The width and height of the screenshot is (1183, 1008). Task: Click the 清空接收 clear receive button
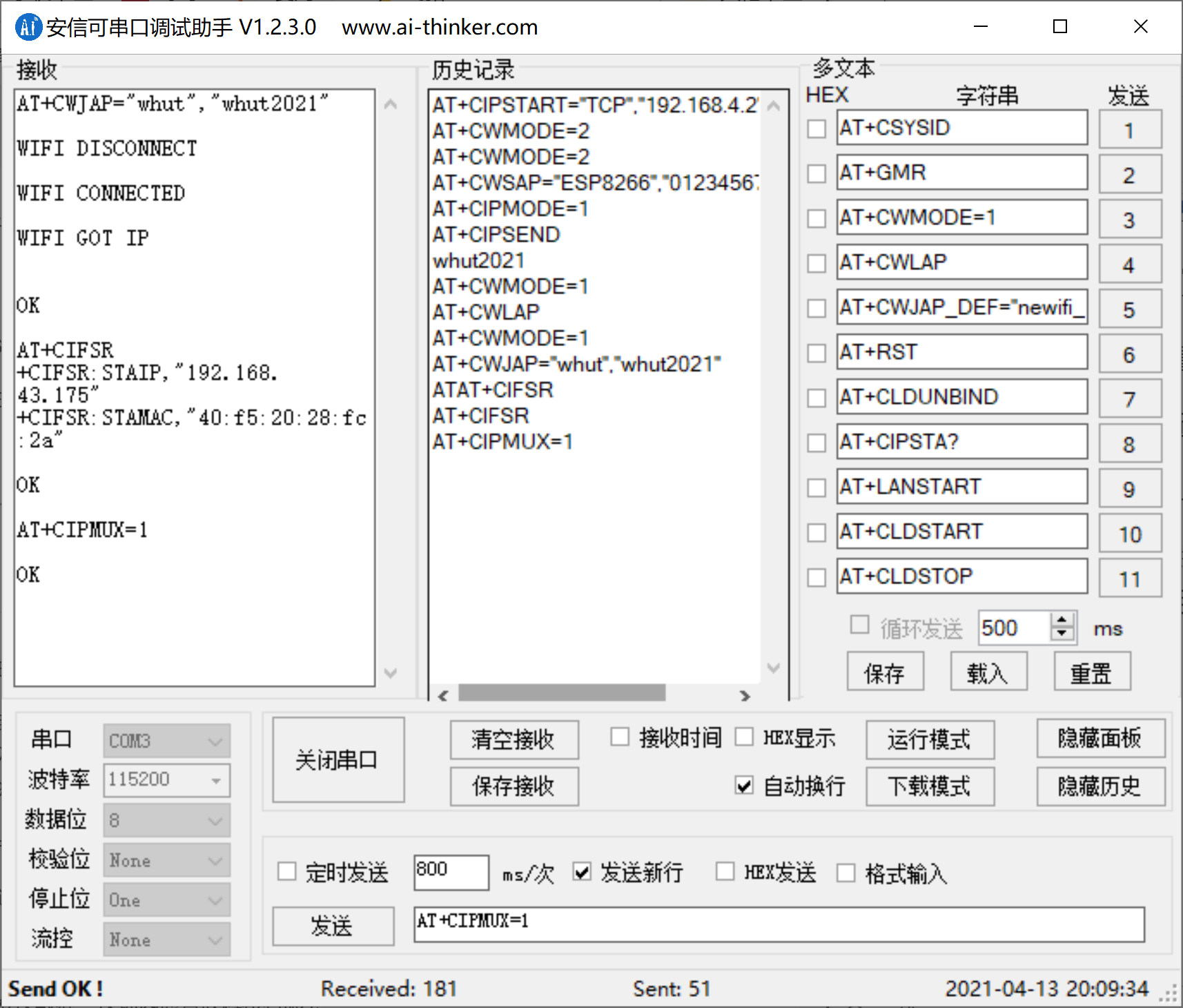pos(514,739)
